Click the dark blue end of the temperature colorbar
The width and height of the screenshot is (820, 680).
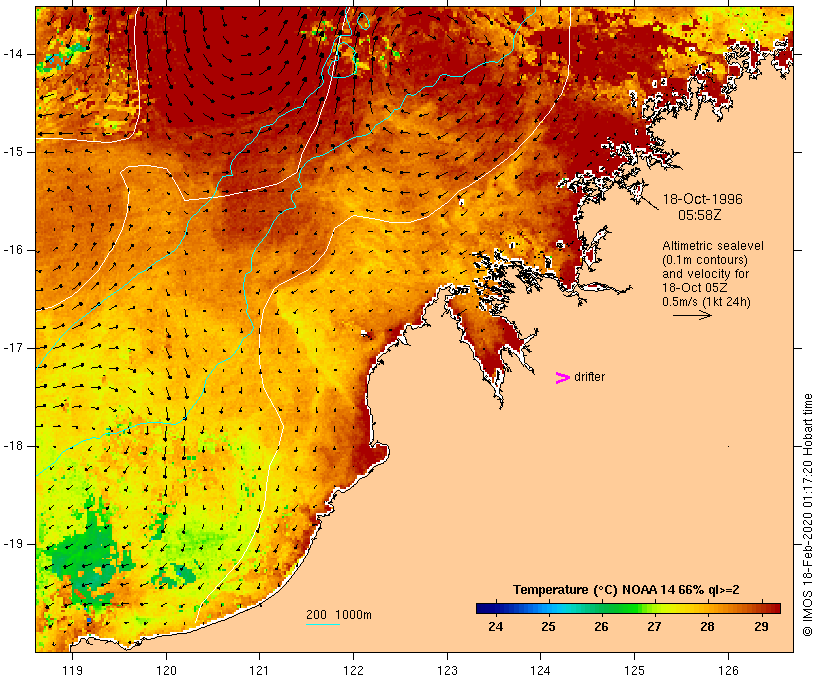tap(486, 608)
